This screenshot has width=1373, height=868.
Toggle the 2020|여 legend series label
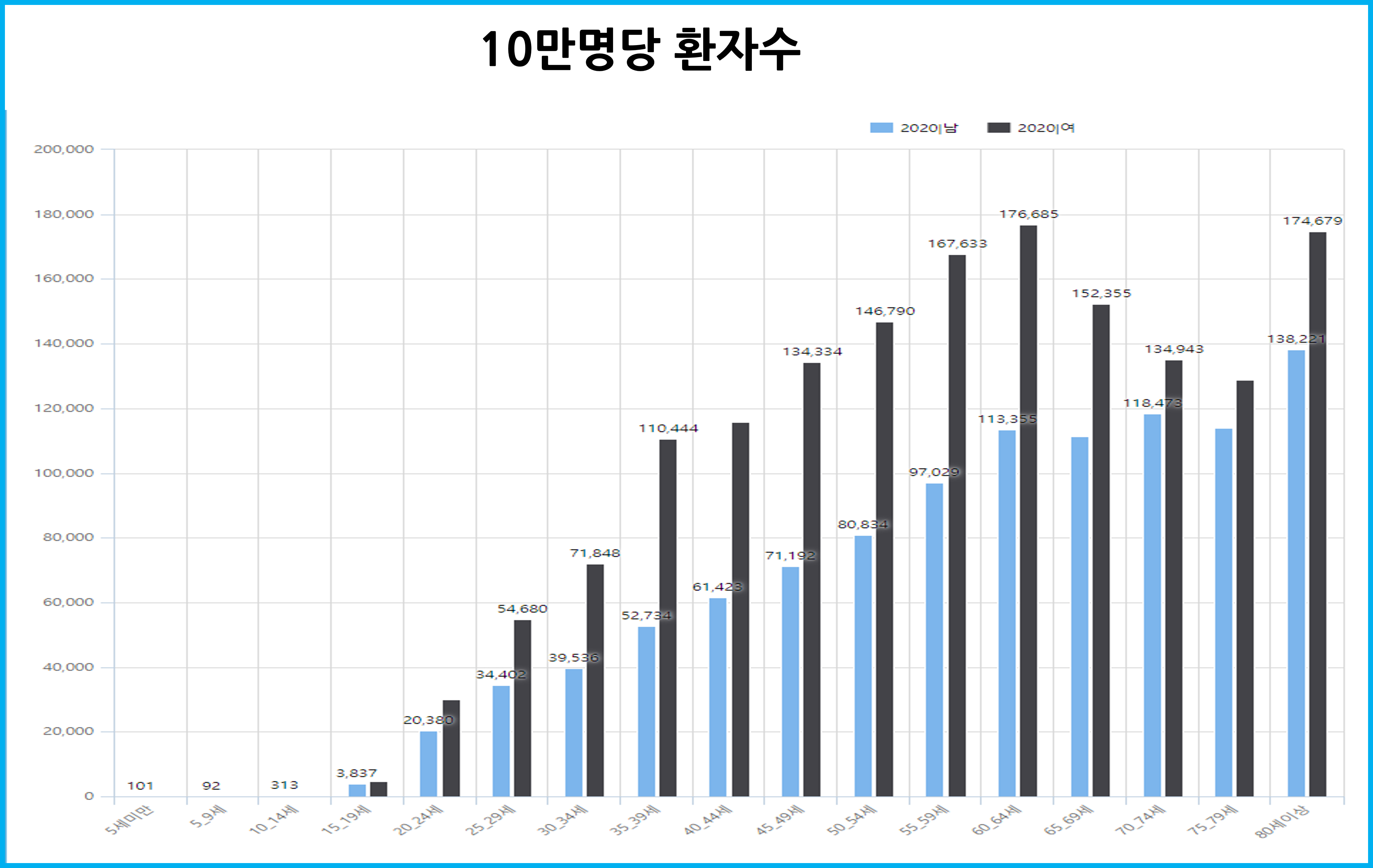point(1046,128)
